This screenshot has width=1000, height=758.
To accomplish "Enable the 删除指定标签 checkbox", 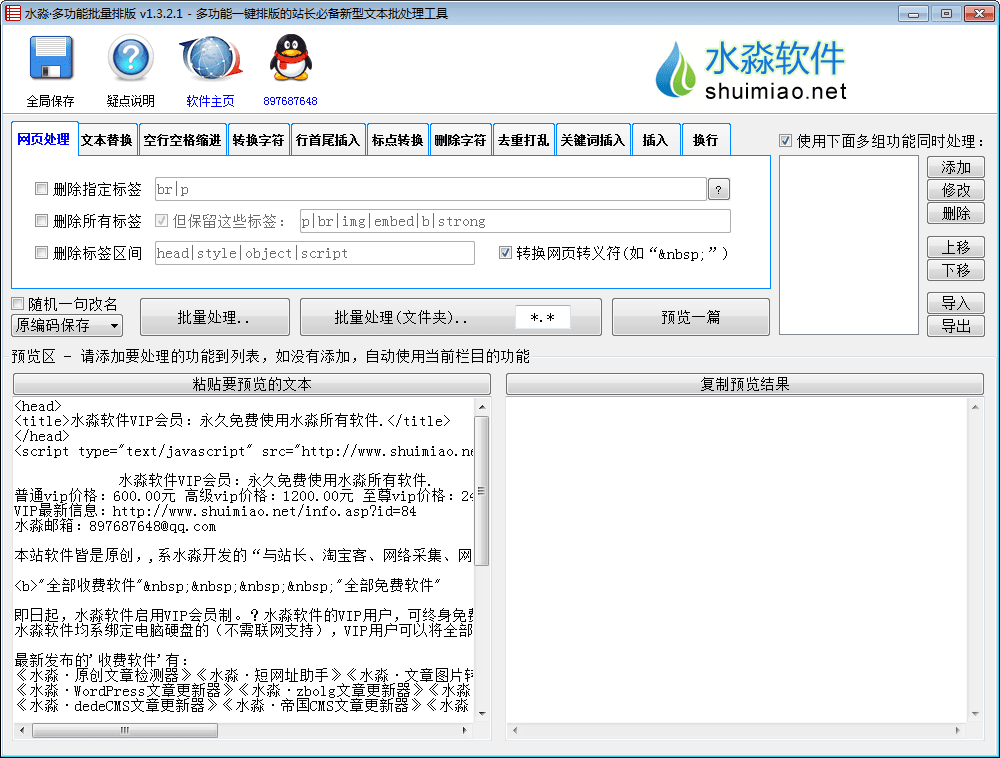I will tap(42, 189).
